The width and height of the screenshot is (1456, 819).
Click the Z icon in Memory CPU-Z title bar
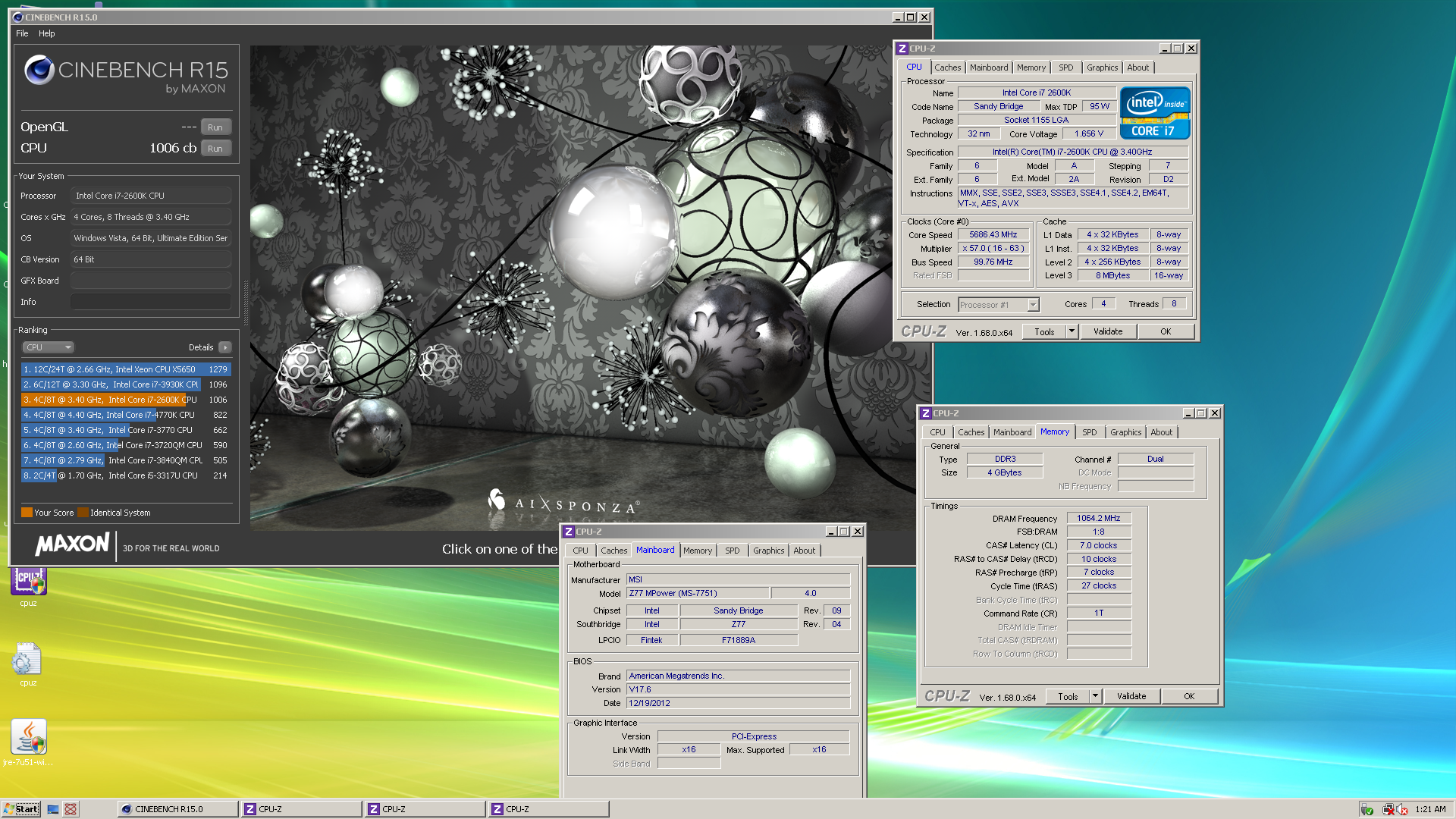click(x=925, y=413)
